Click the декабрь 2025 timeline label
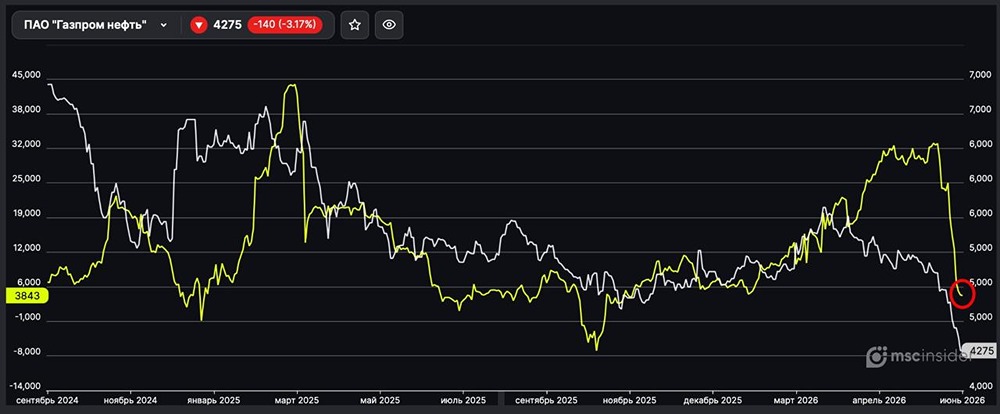This screenshot has height=414, width=1000. [713, 401]
